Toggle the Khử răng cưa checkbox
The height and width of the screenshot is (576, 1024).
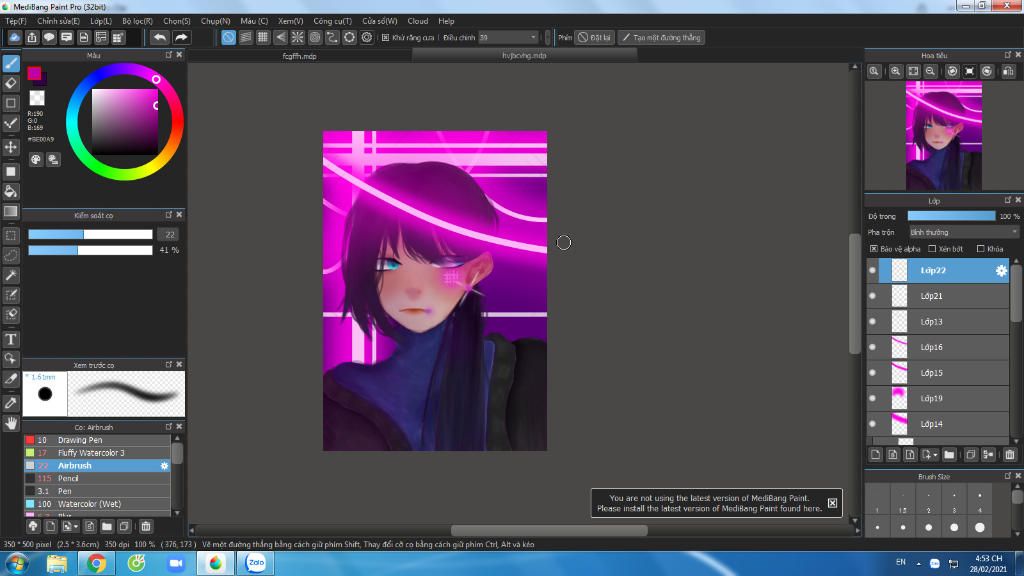pos(385,38)
